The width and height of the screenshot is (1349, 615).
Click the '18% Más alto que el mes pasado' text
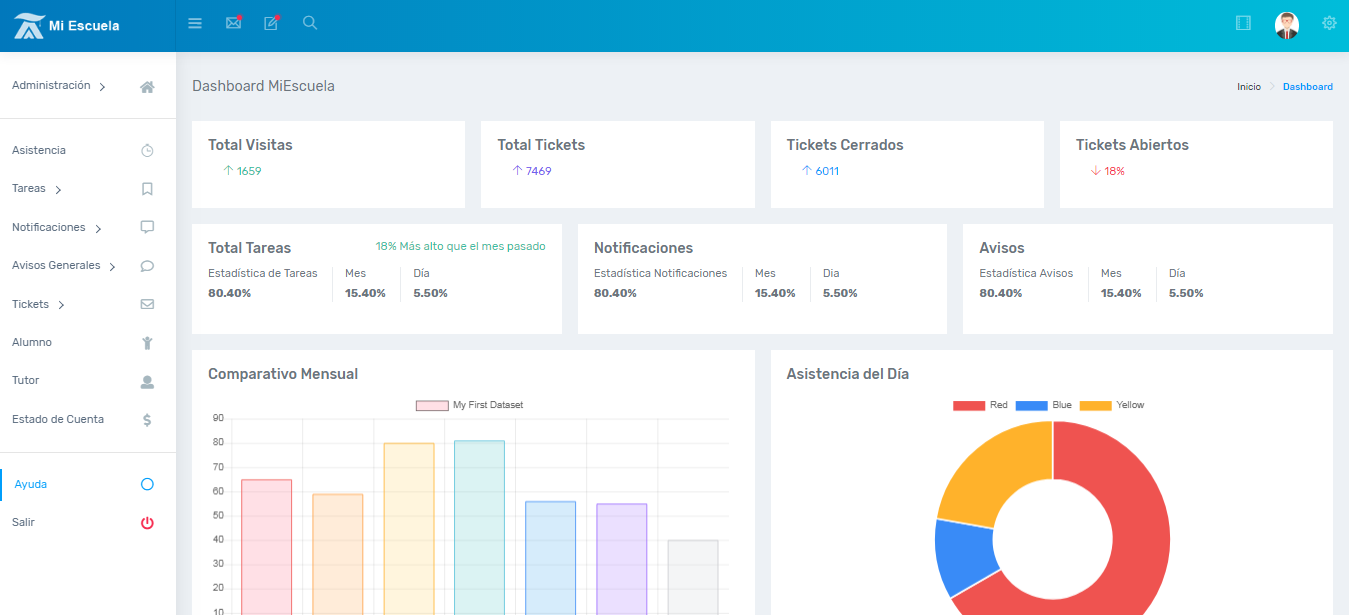tap(461, 246)
